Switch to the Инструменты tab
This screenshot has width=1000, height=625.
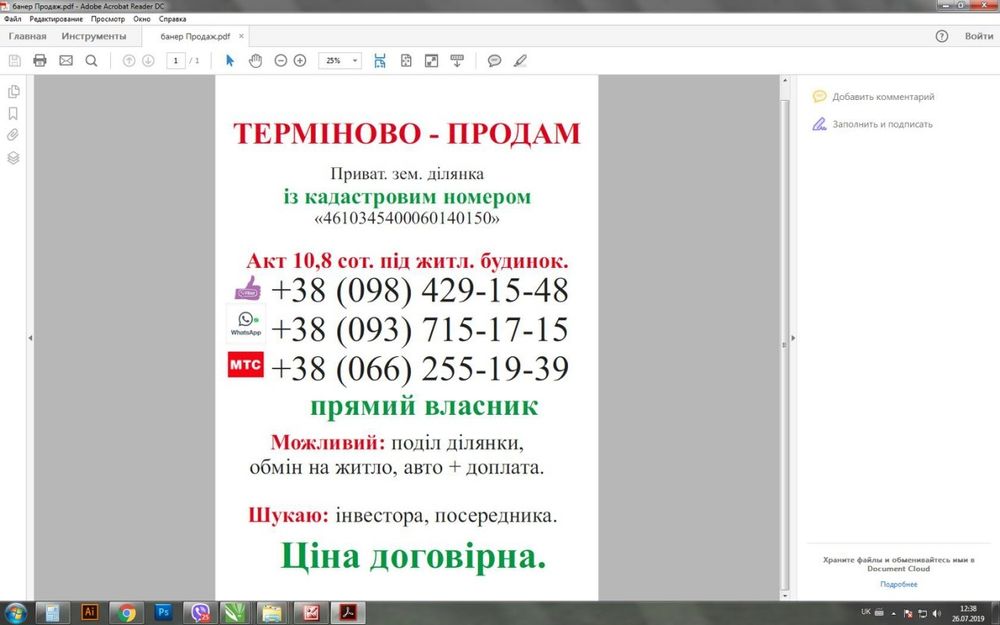(94, 36)
